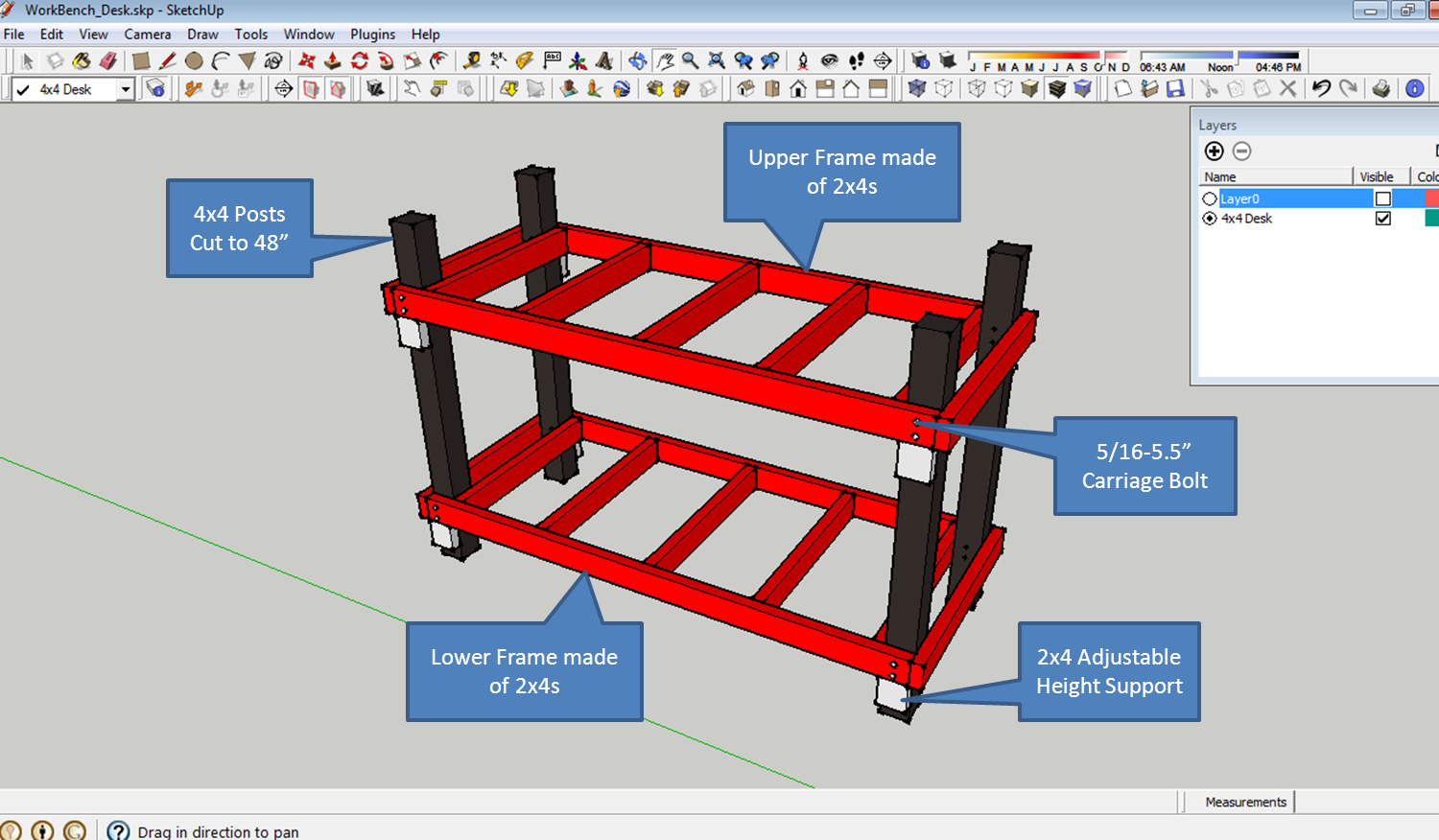Select the Push/Pull tool
The width and height of the screenshot is (1439, 840).
point(331,60)
